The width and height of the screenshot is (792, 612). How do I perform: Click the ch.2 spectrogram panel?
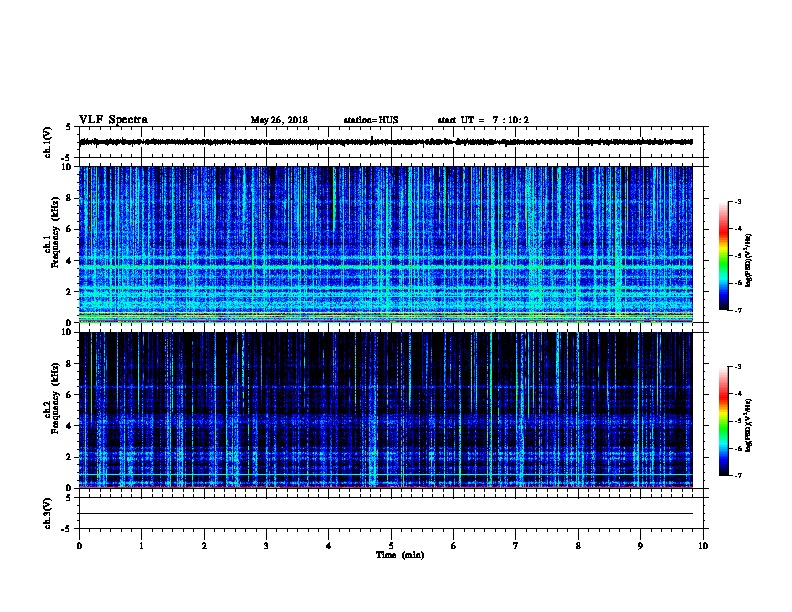click(x=386, y=410)
